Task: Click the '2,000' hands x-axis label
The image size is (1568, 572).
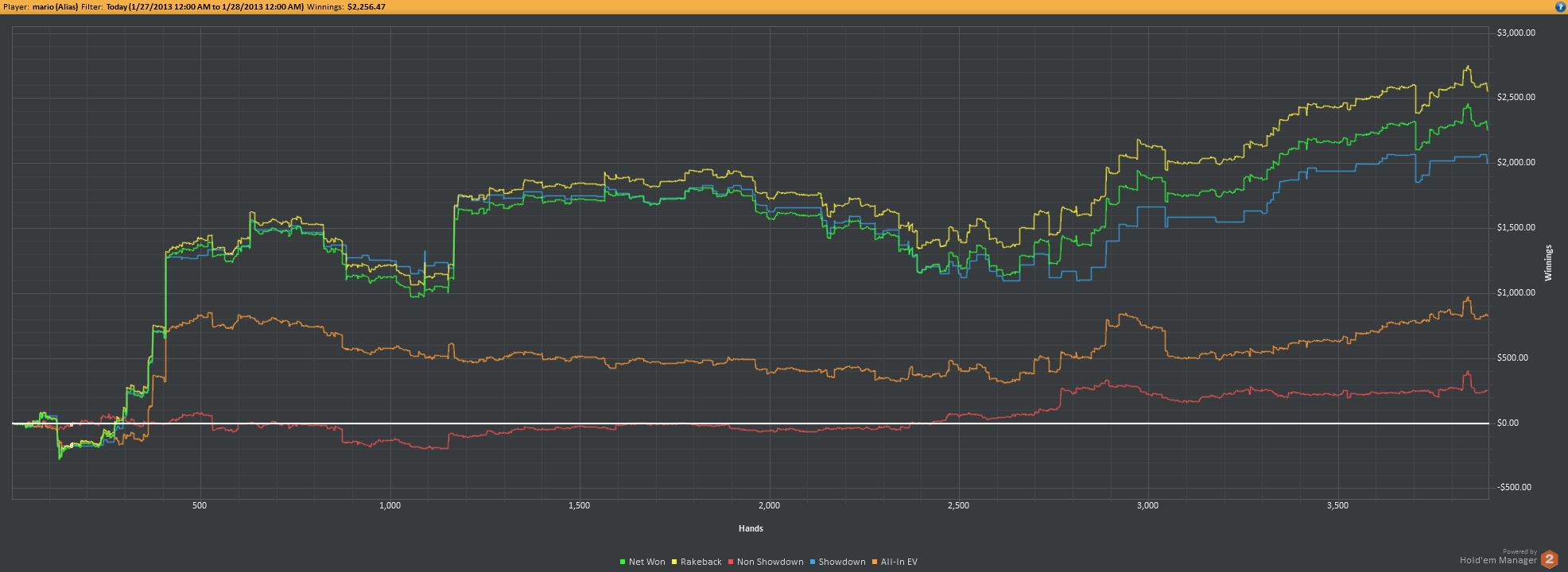Action: (x=770, y=505)
